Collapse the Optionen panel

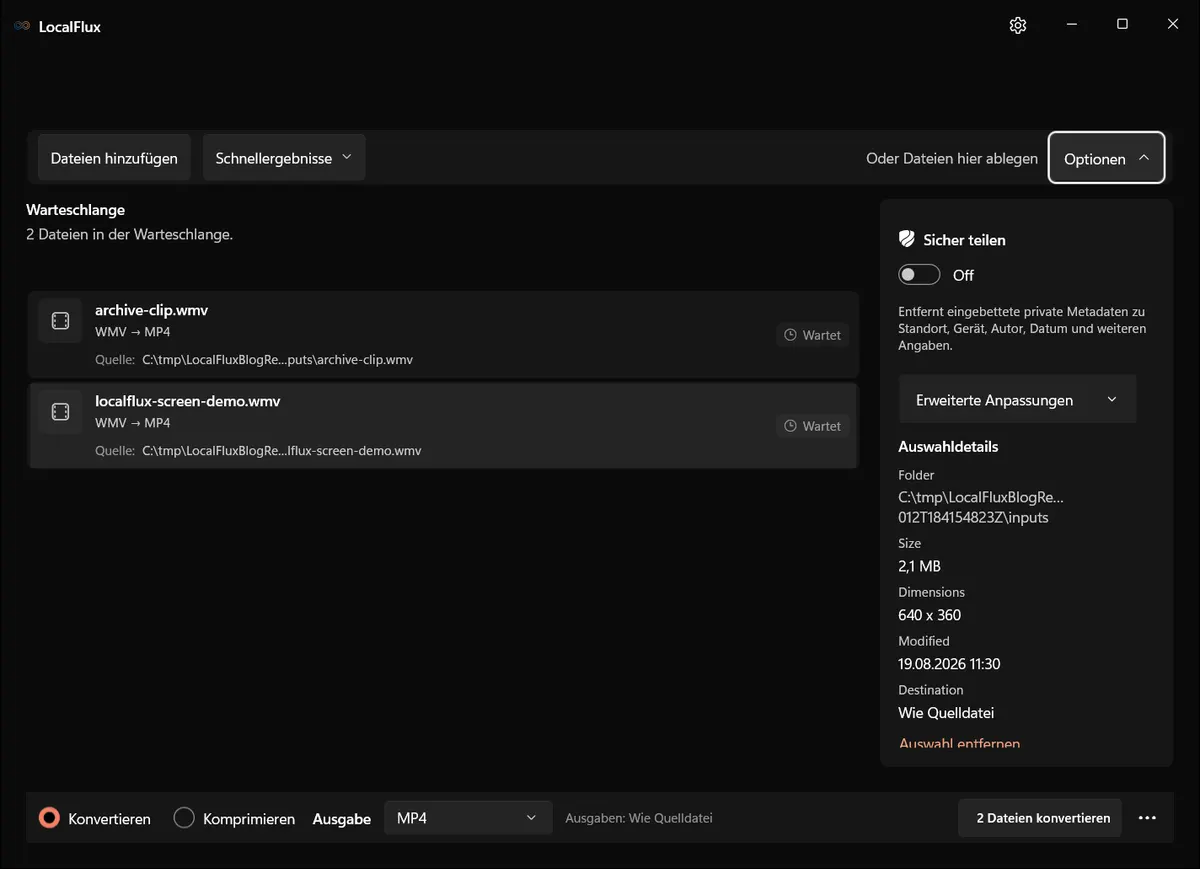point(1107,158)
